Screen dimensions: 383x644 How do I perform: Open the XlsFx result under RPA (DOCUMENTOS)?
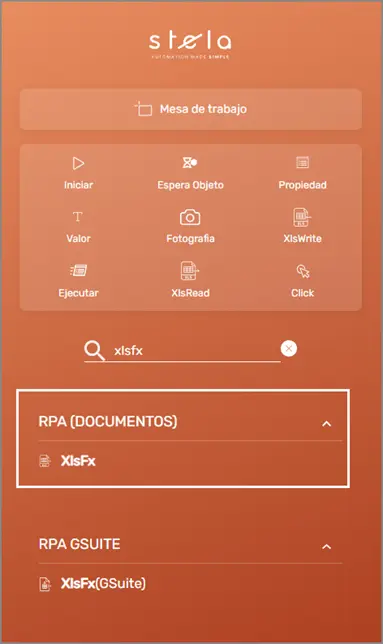(78, 461)
